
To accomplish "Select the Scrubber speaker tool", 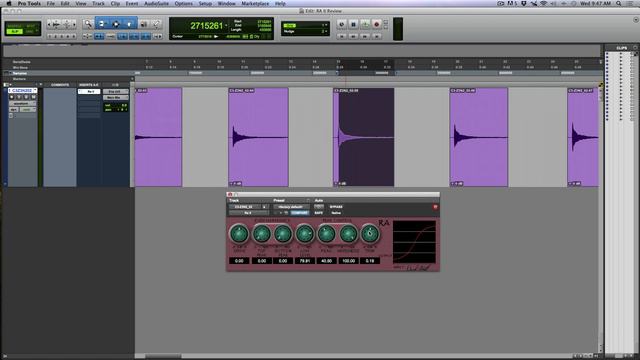I will [144, 24].
